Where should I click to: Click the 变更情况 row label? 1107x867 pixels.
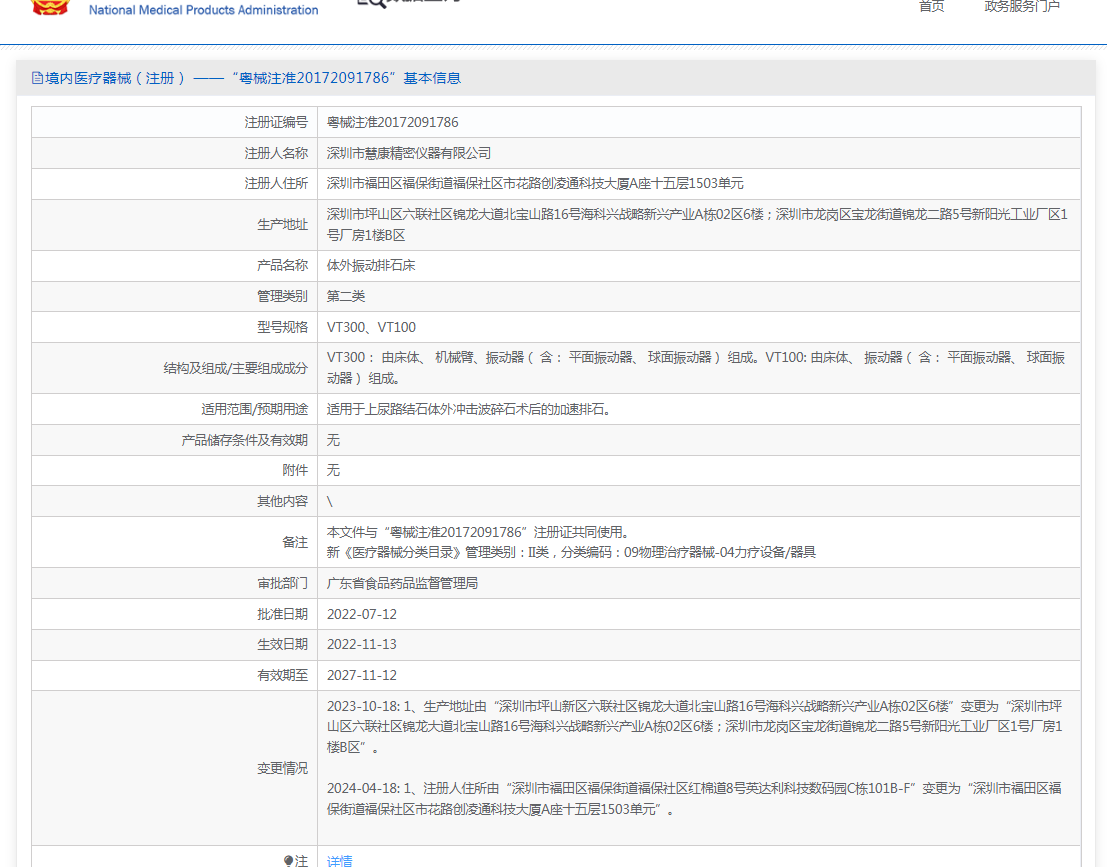click(x=282, y=768)
